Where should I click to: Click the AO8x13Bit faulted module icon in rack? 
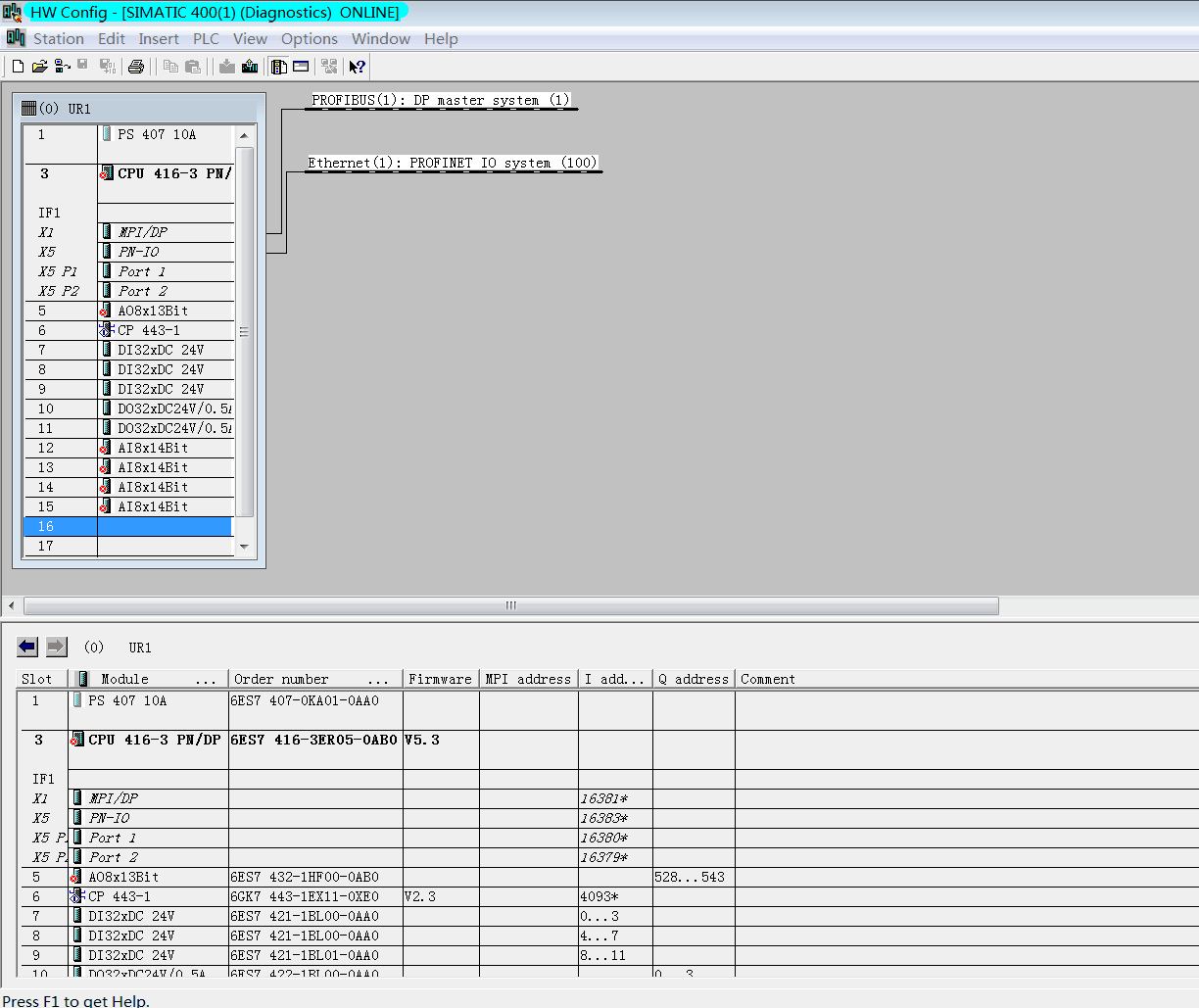(x=106, y=311)
